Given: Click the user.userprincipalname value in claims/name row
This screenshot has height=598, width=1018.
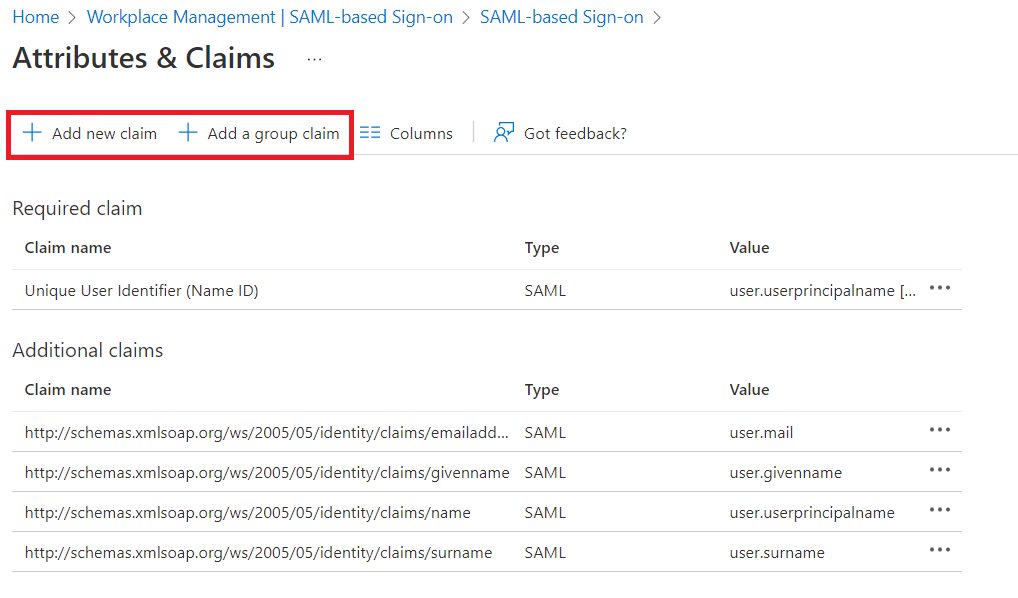Looking at the screenshot, I should 812,513.
